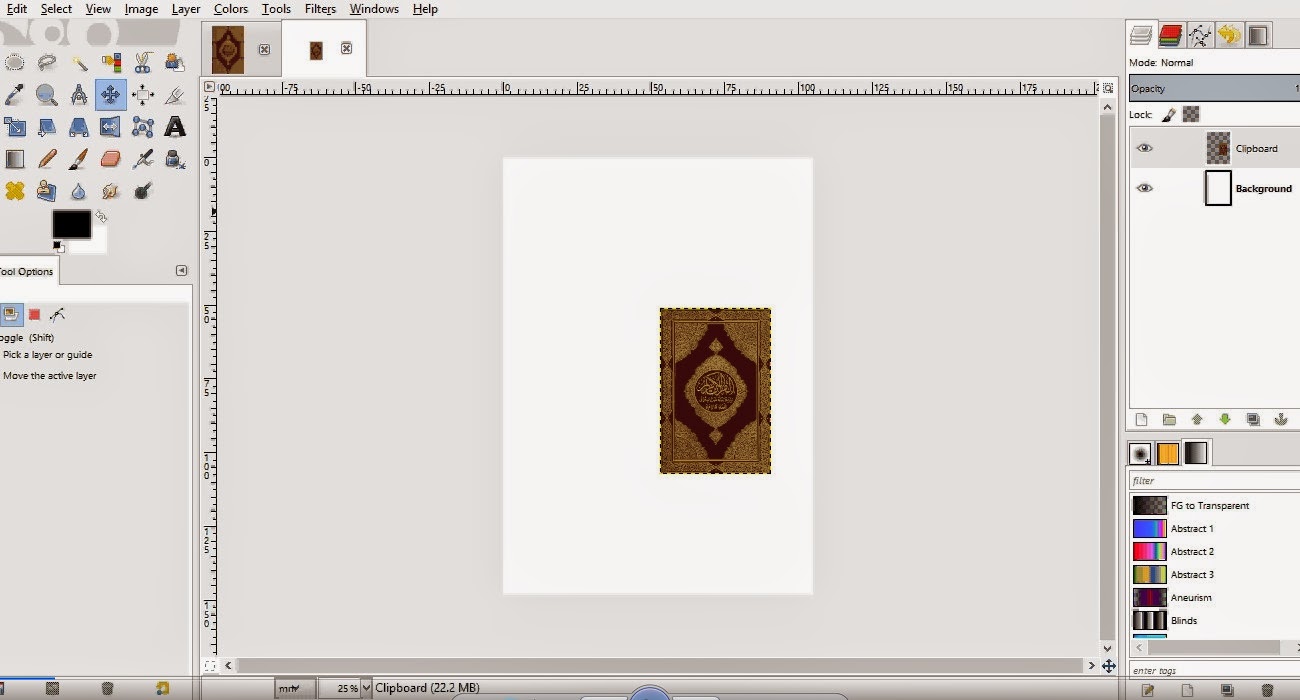Select the Clipboard layer thumbnail
The width and height of the screenshot is (1300, 700).
click(1218, 148)
